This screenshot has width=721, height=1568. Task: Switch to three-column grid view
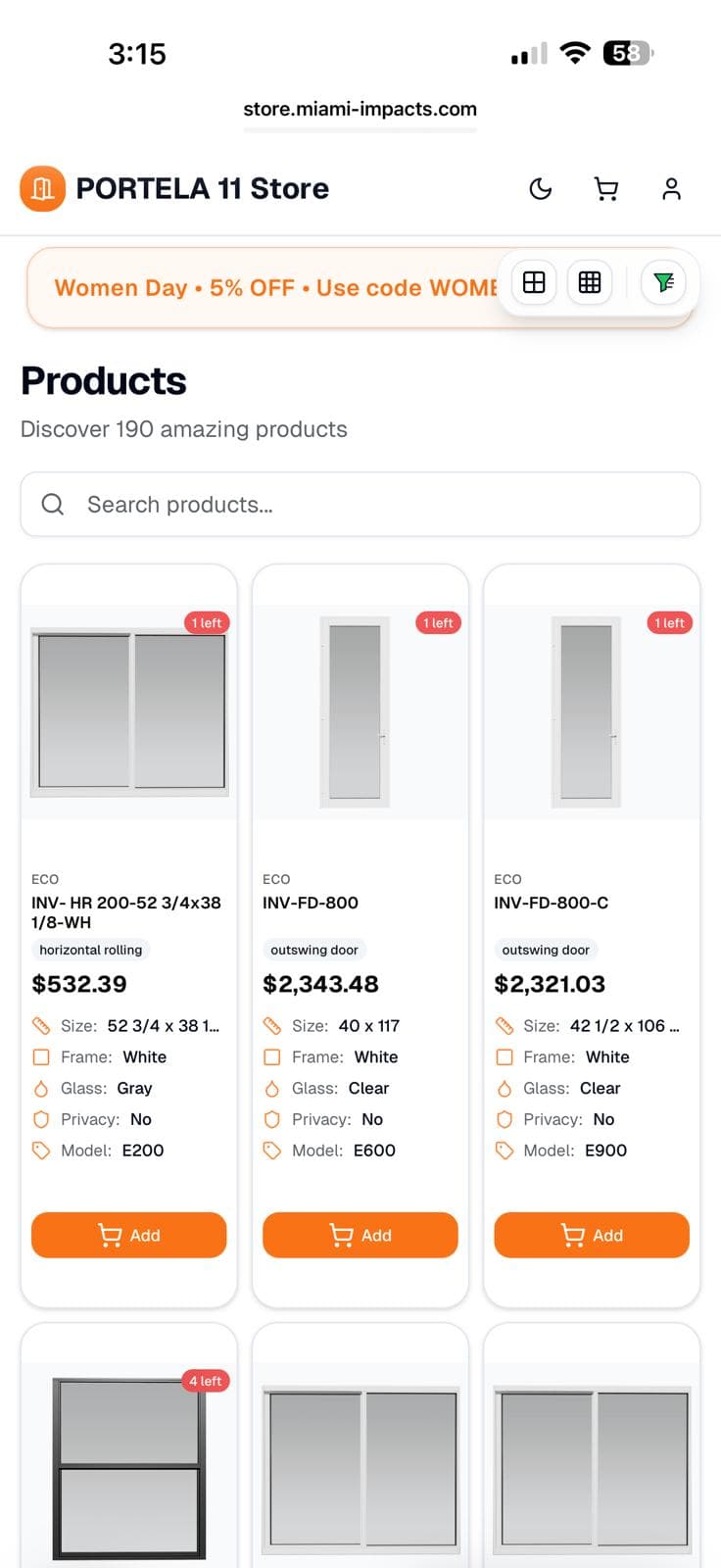click(590, 282)
